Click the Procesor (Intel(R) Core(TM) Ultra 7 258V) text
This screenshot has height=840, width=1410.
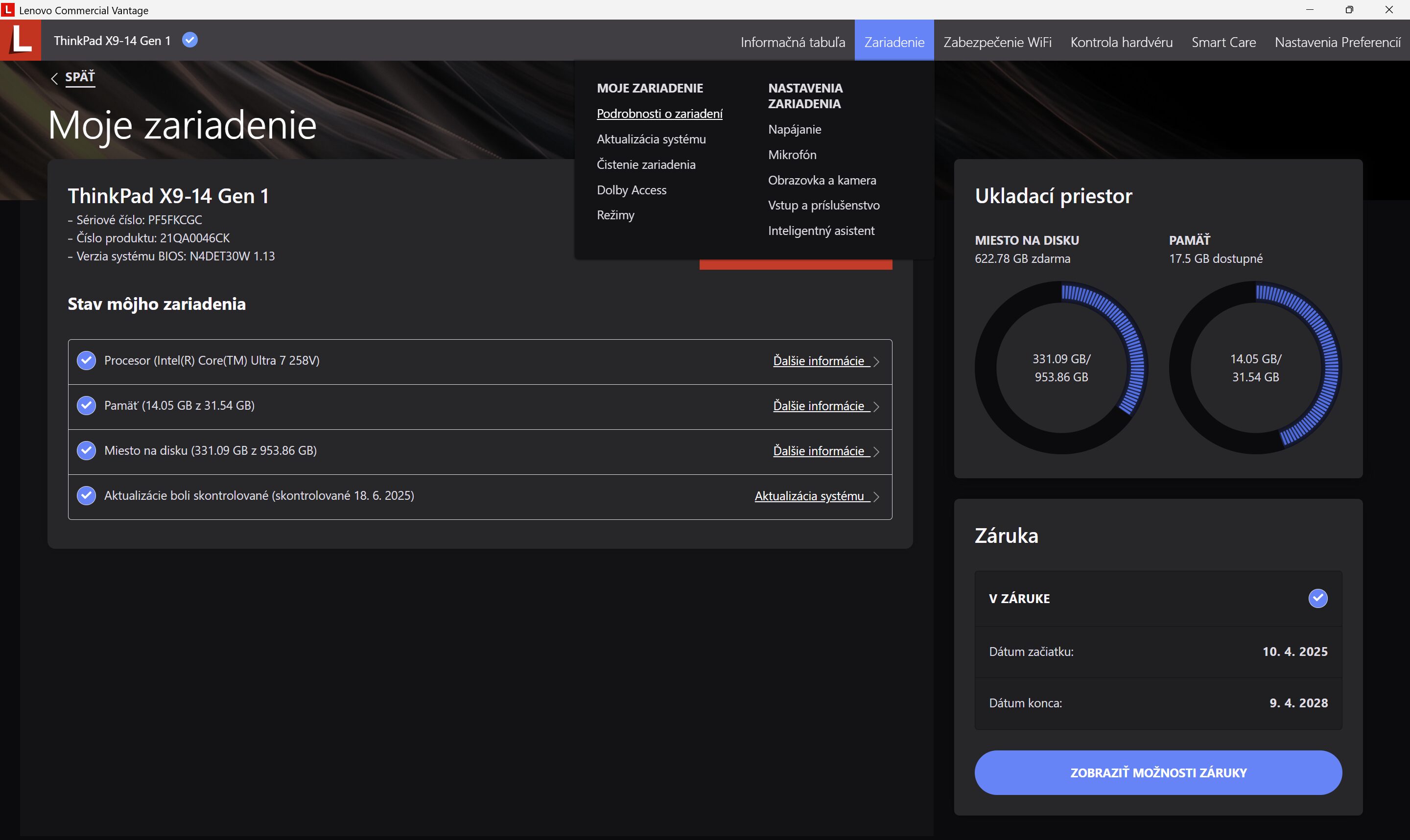[211, 361]
